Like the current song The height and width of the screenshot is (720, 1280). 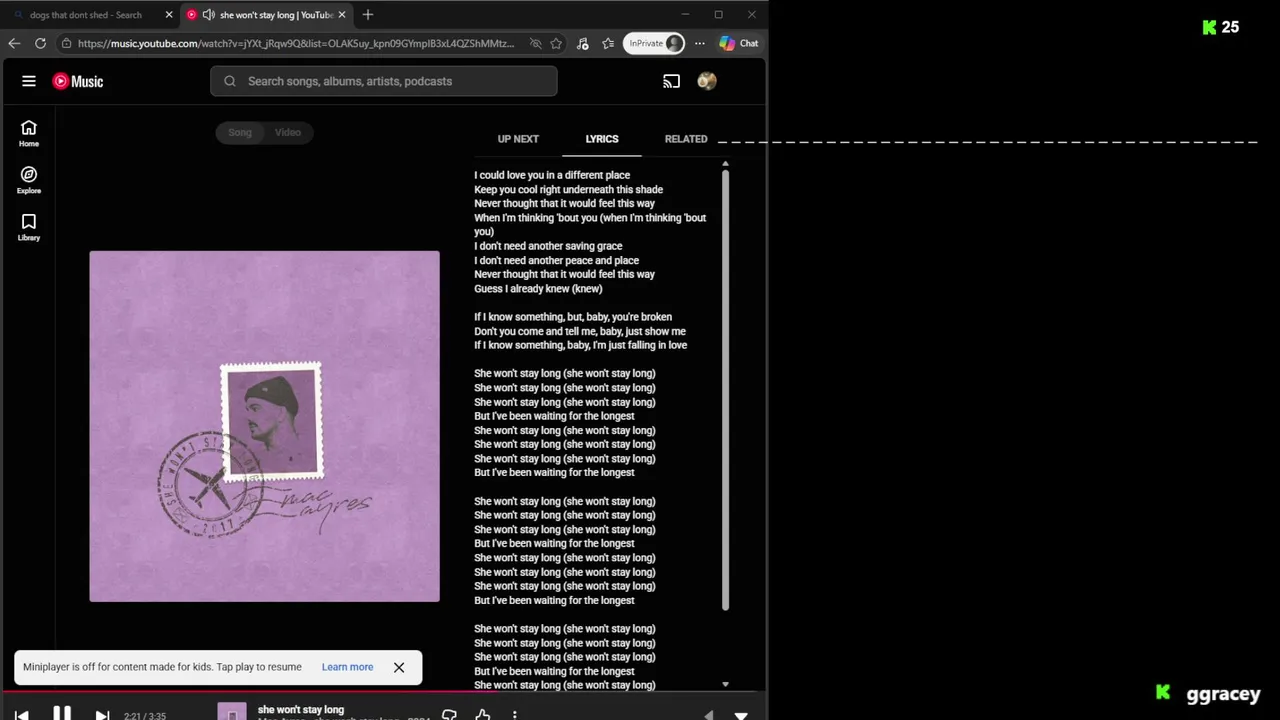[x=483, y=715]
